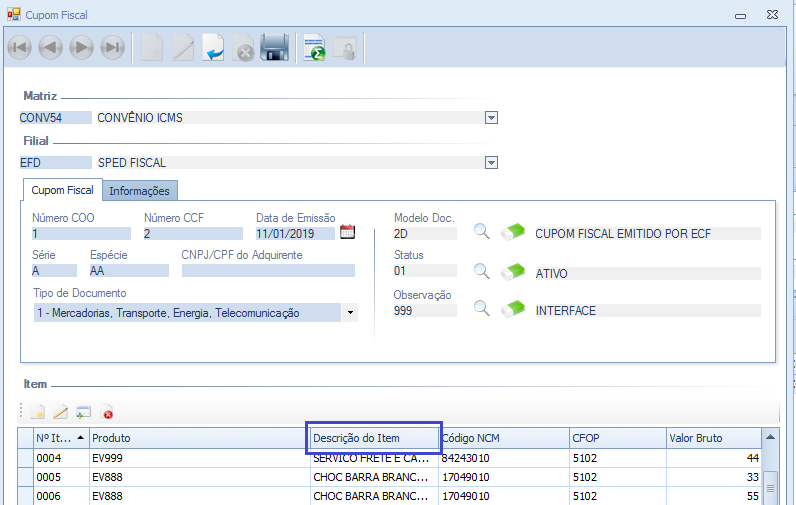Click the green eraser beside Status field
This screenshot has width=796, height=505.
513,271
